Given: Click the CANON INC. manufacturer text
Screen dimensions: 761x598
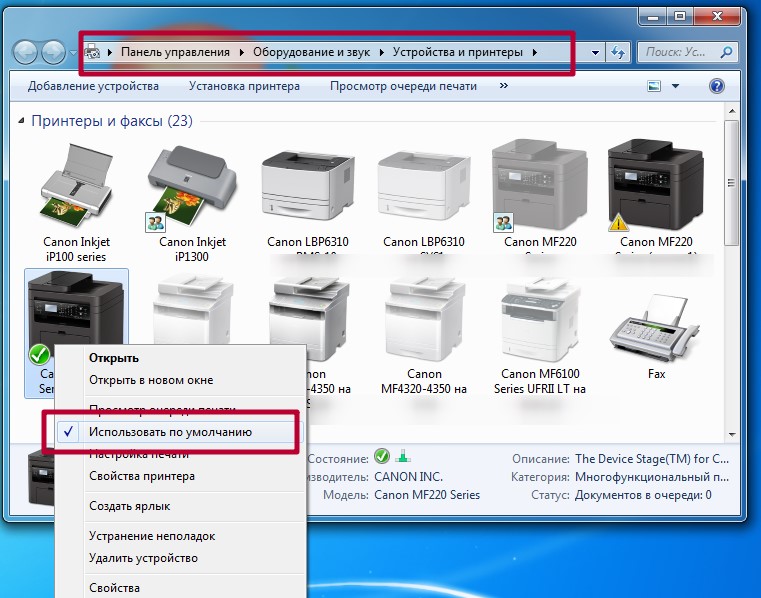Looking at the screenshot, I should [408, 477].
